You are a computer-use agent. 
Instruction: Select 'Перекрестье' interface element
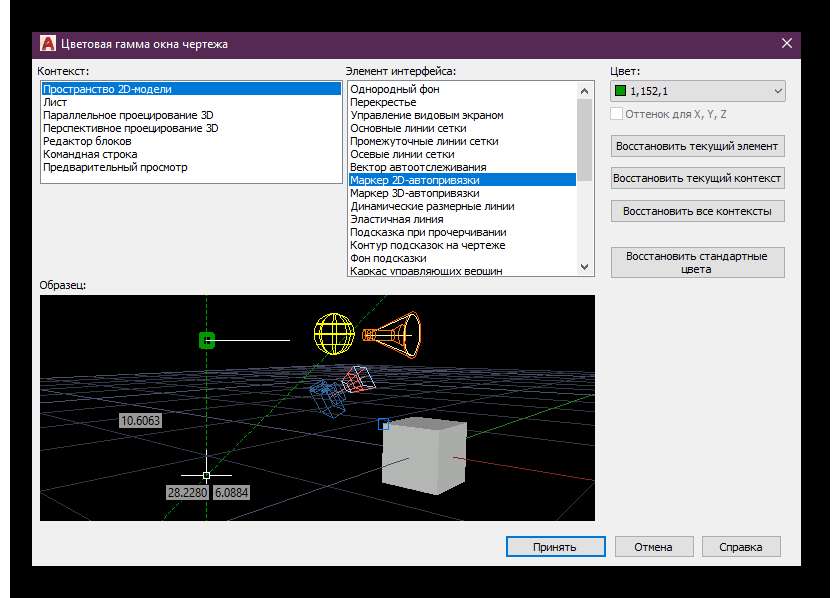point(384,102)
